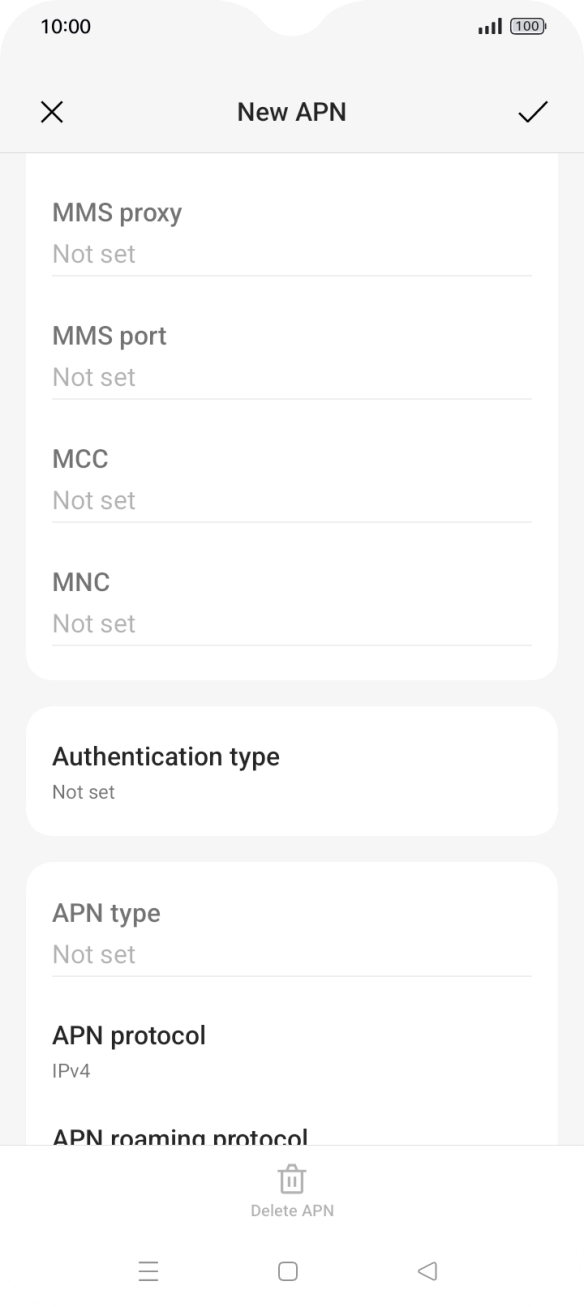This screenshot has width=584, height=1307.
Task: Open the Authentication type selector
Action: point(292,771)
